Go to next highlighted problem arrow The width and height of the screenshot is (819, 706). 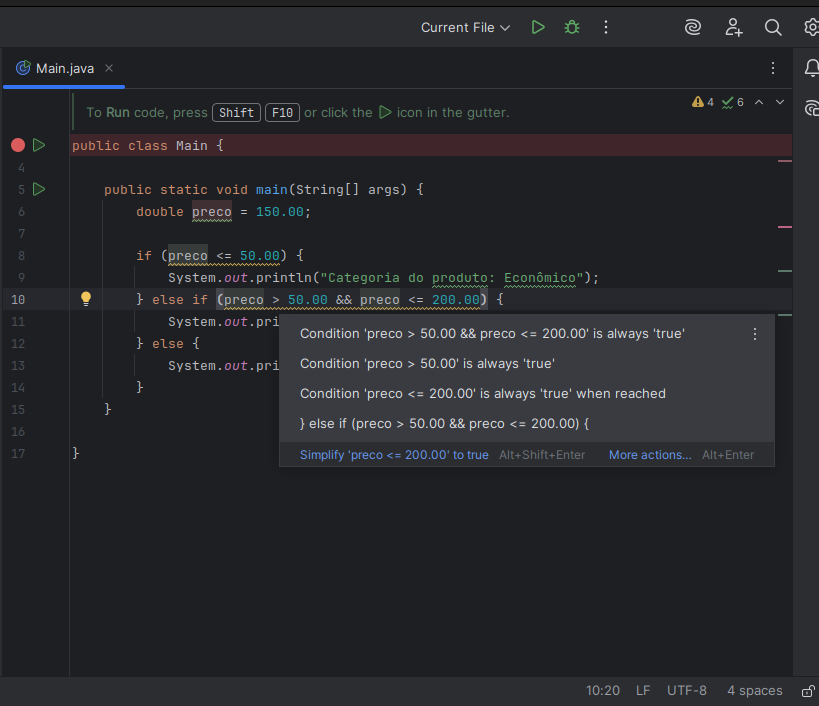click(x=780, y=102)
